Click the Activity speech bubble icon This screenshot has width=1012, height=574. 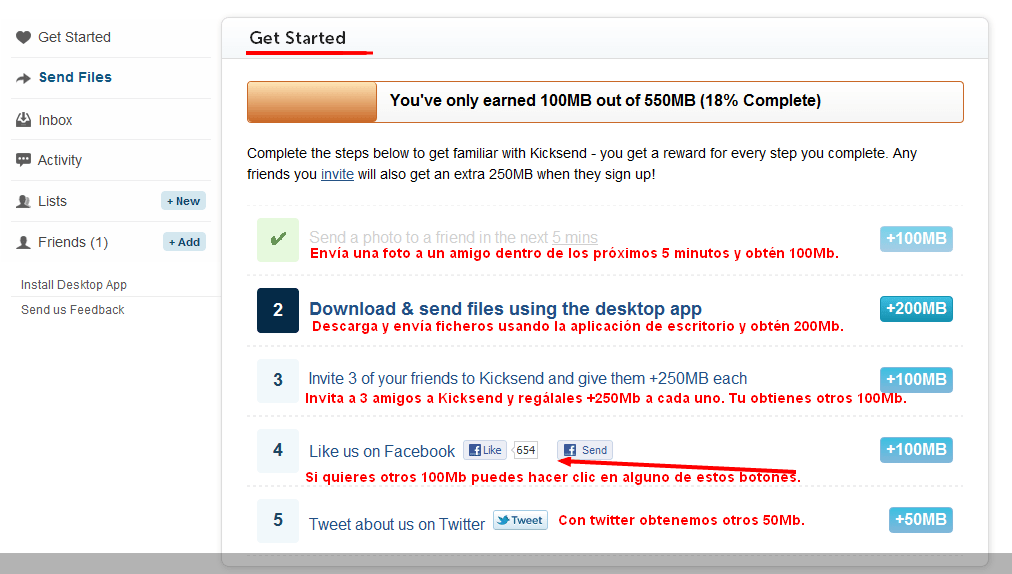pos(23,160)
